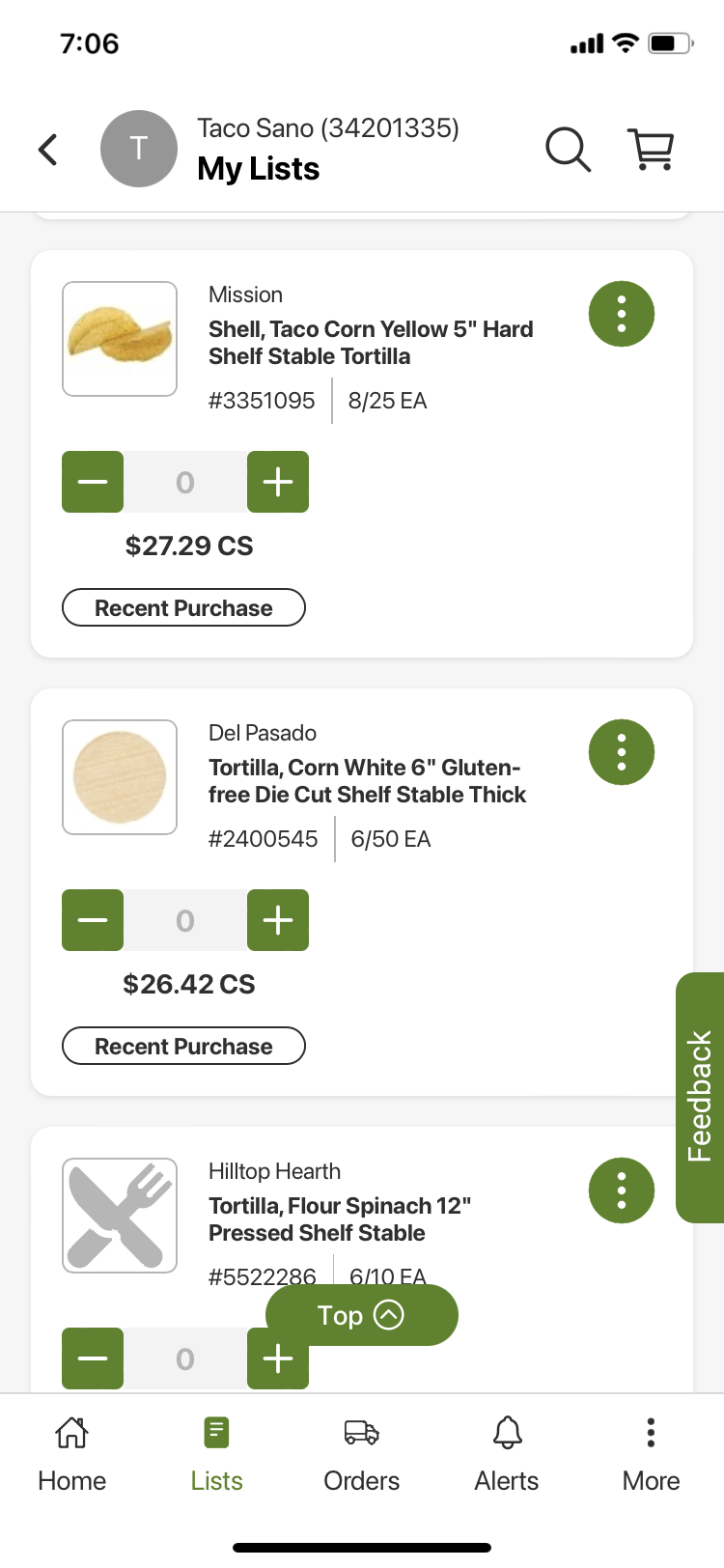
Task: Increase quantity of Del Pasado corn tortilla
Action: point(278,920)
